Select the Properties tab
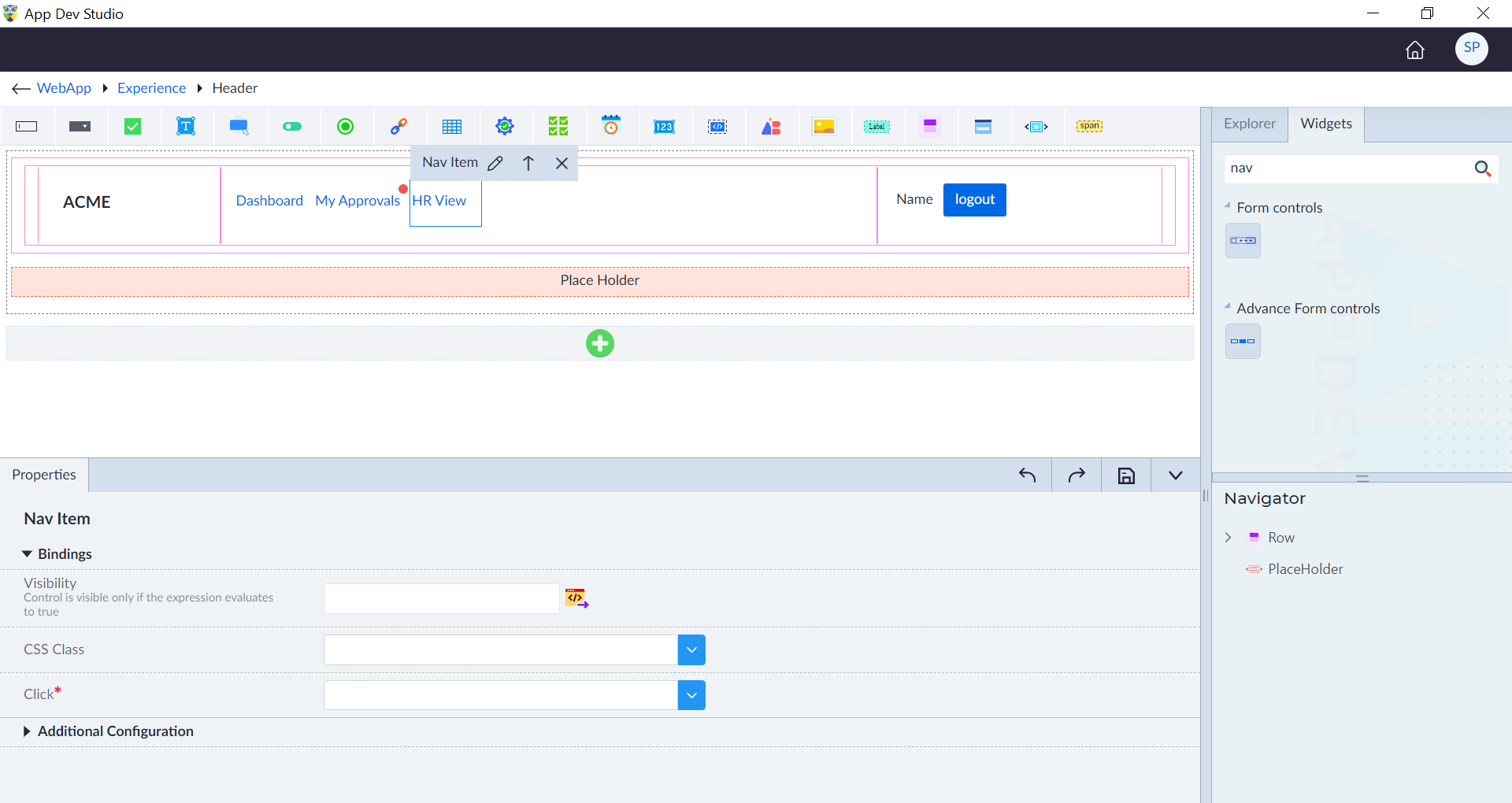The width and height of the screenshot is (1512, 803). [x=44, y=475]
